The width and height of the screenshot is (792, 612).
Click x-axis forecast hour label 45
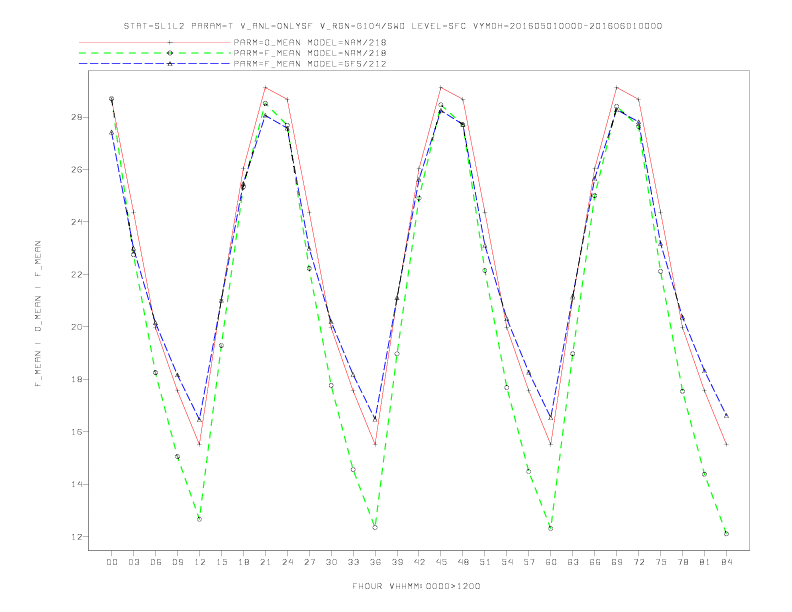pos(441,562)
